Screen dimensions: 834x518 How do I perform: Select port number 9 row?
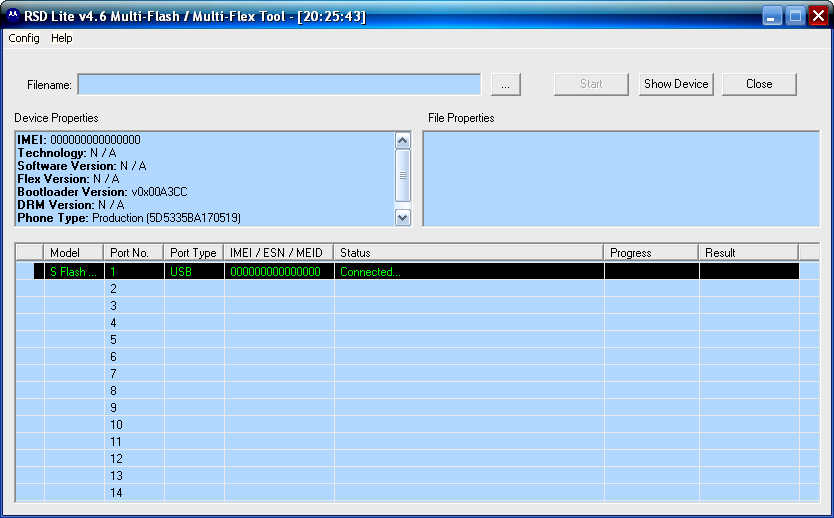418,408
